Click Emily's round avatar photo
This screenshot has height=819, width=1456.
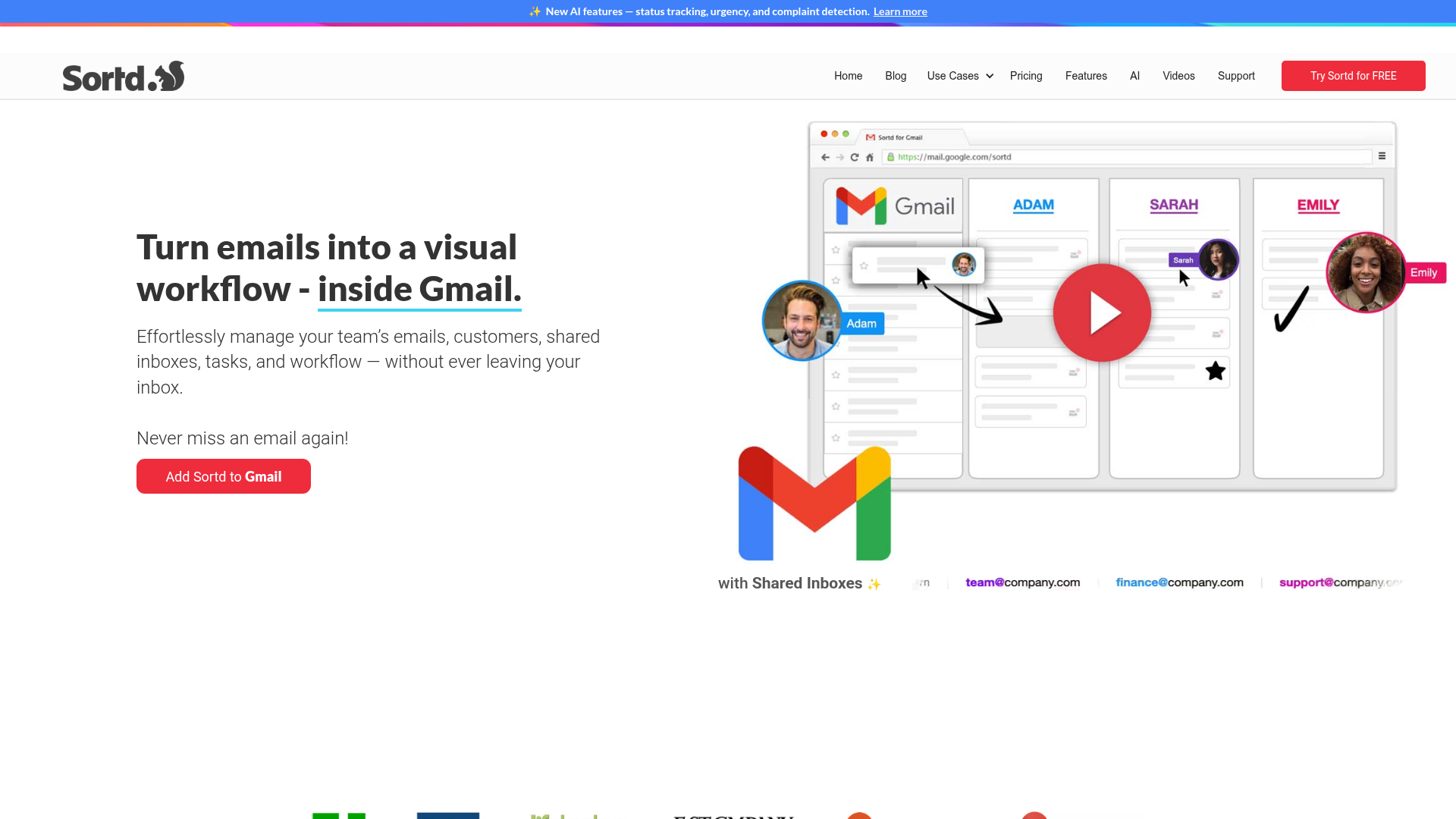point(1366,273)
